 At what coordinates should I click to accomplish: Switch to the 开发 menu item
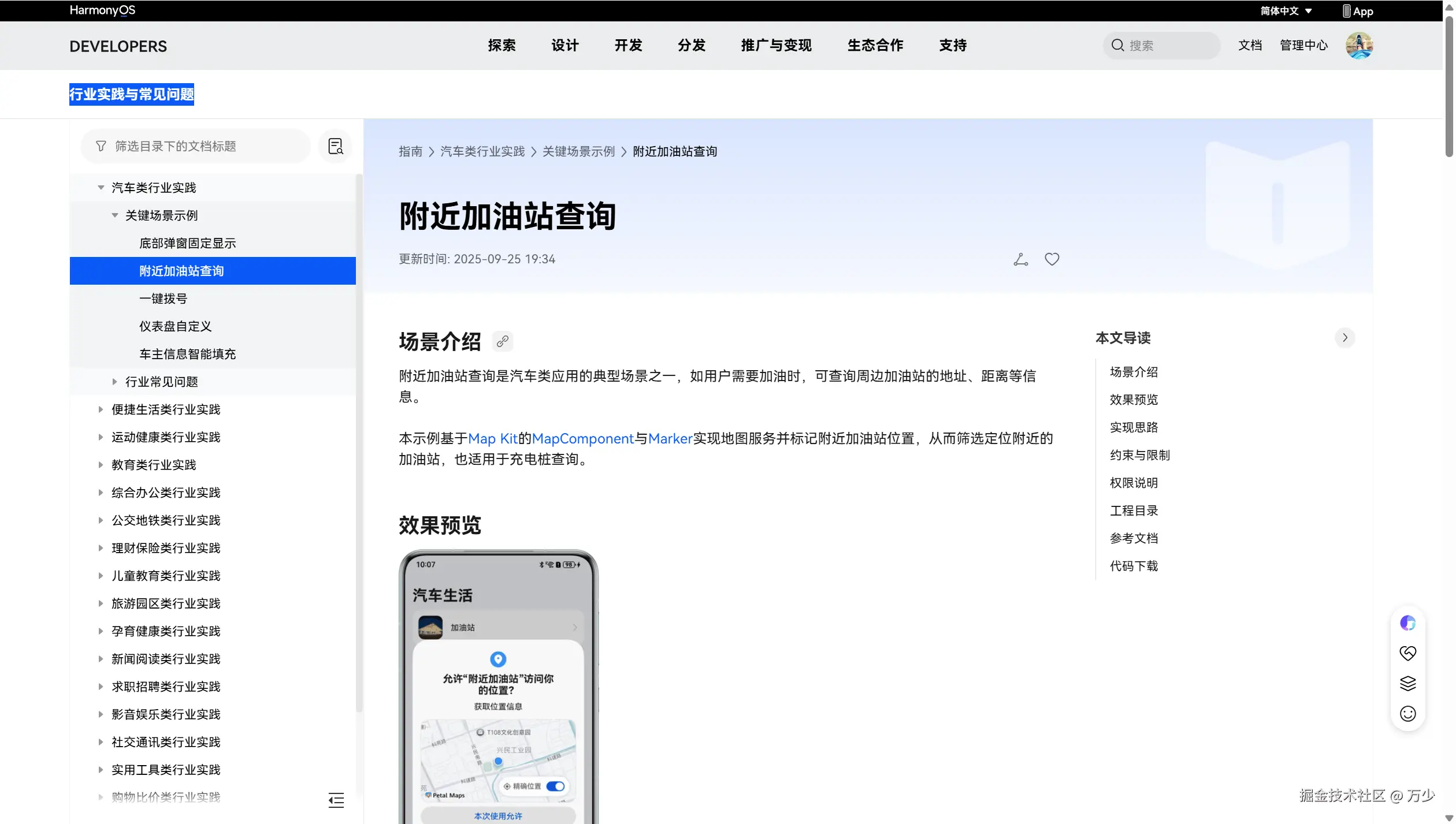(627, 46)
